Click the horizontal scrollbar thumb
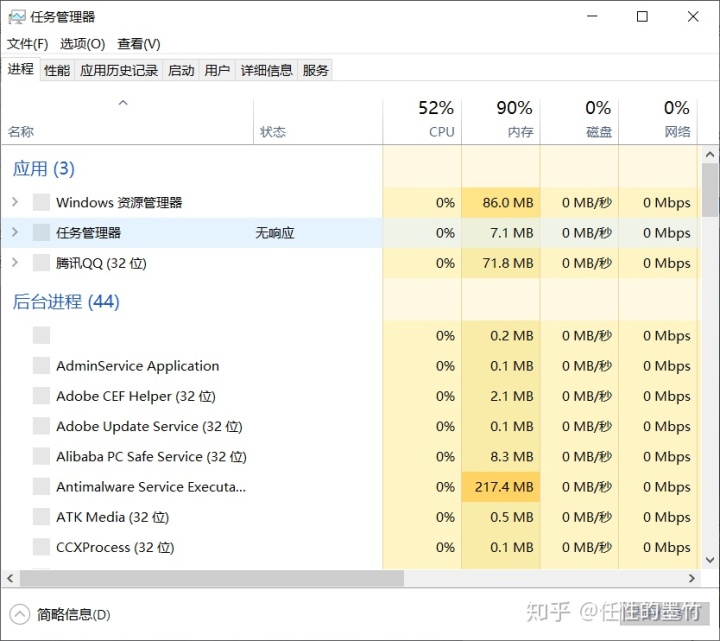This screenshot has width=720, height=641. tap(212, 578)
